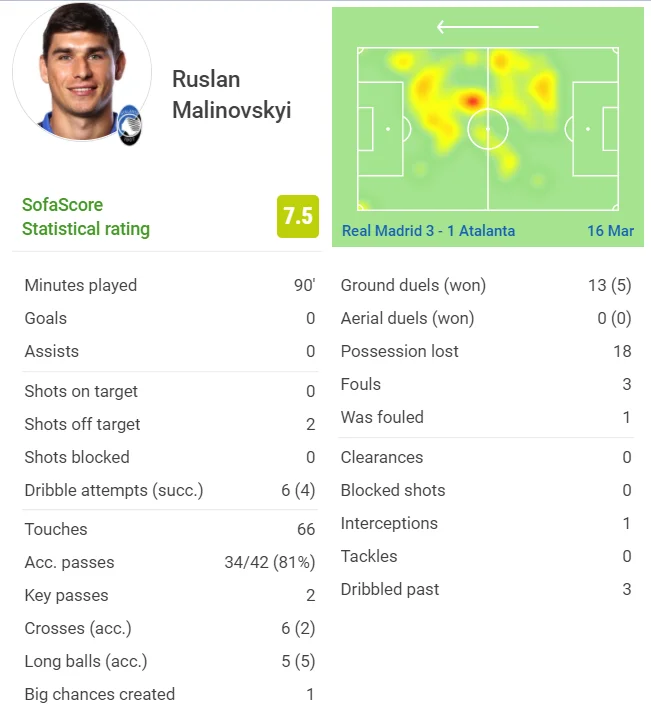The width and height of the screenshot is (651, 713).
Task: Select the Dribble attempts (succ.) label
Action: tap(114, 490)
